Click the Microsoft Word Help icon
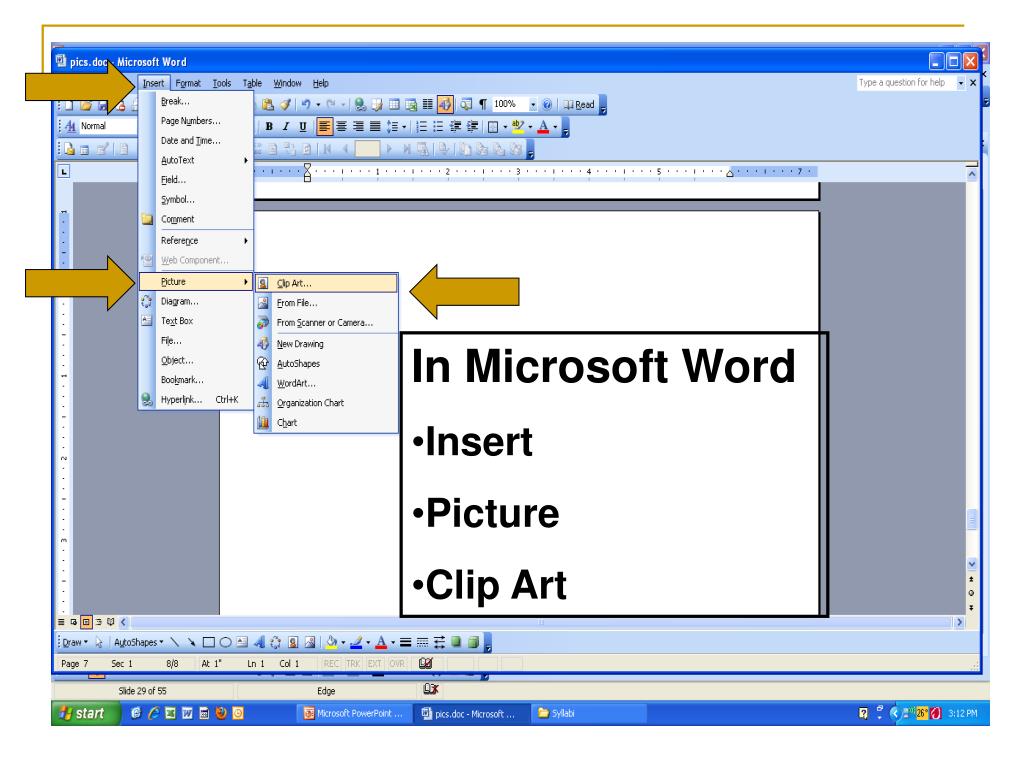Viewport: 1024px width, 768px height. point(547,104)
